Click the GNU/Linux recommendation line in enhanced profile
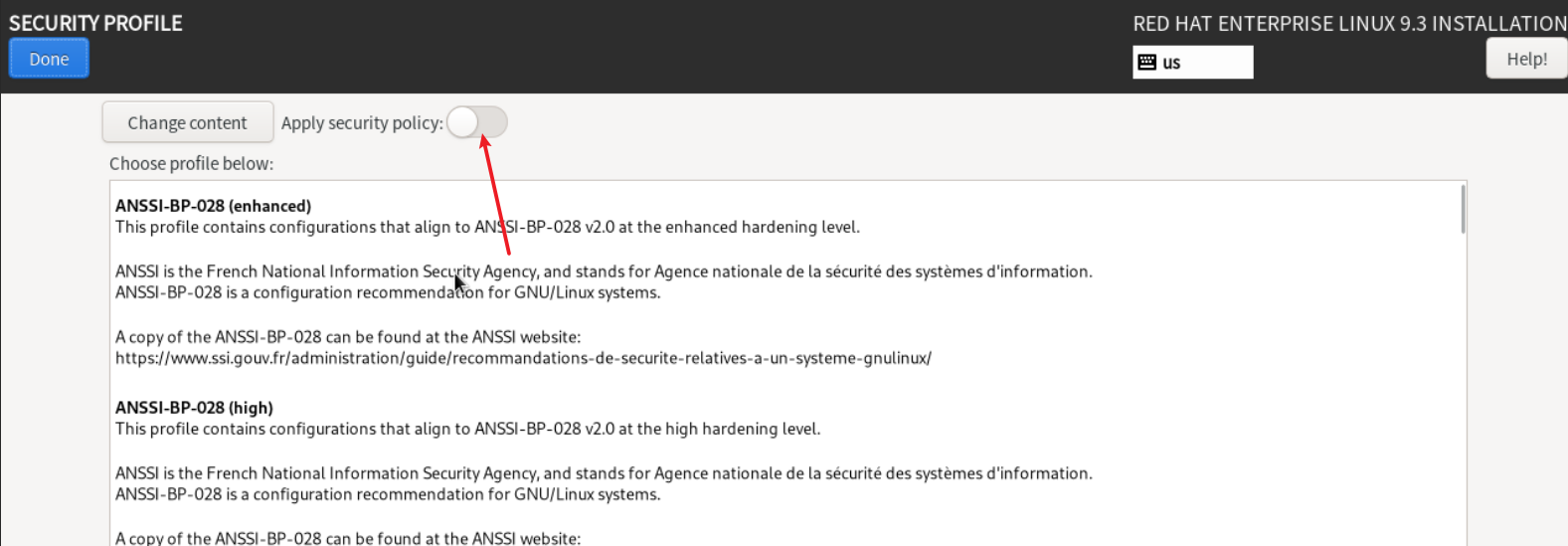Viewport: 1568px width, 546px height. (x=388, y=293)
